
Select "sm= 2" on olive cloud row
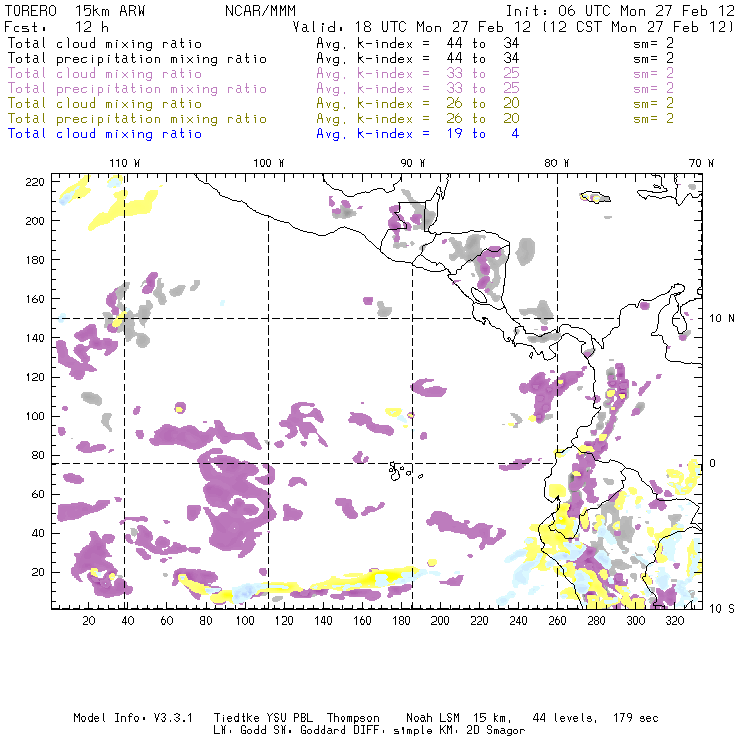[x=654, y=104]
